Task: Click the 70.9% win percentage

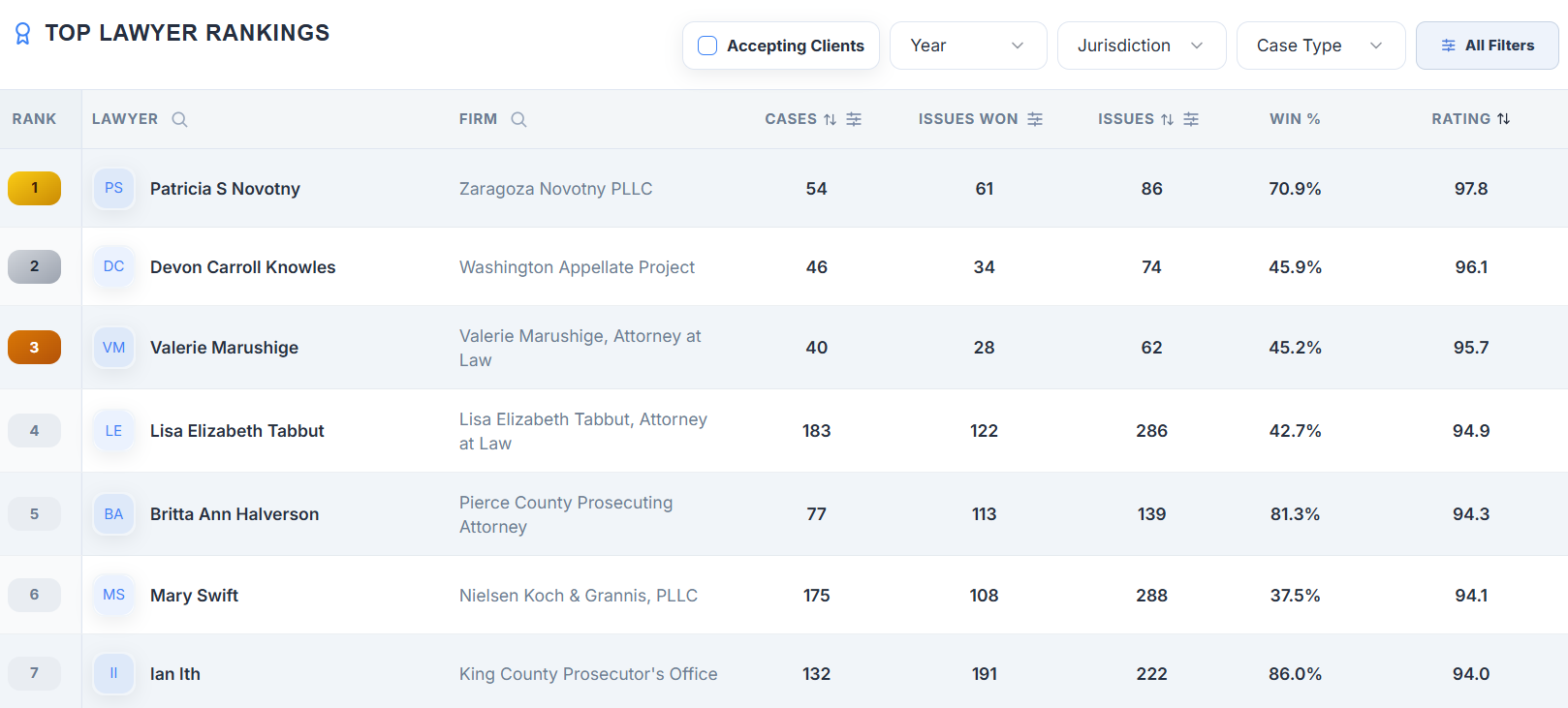Action: point(1295,189)
